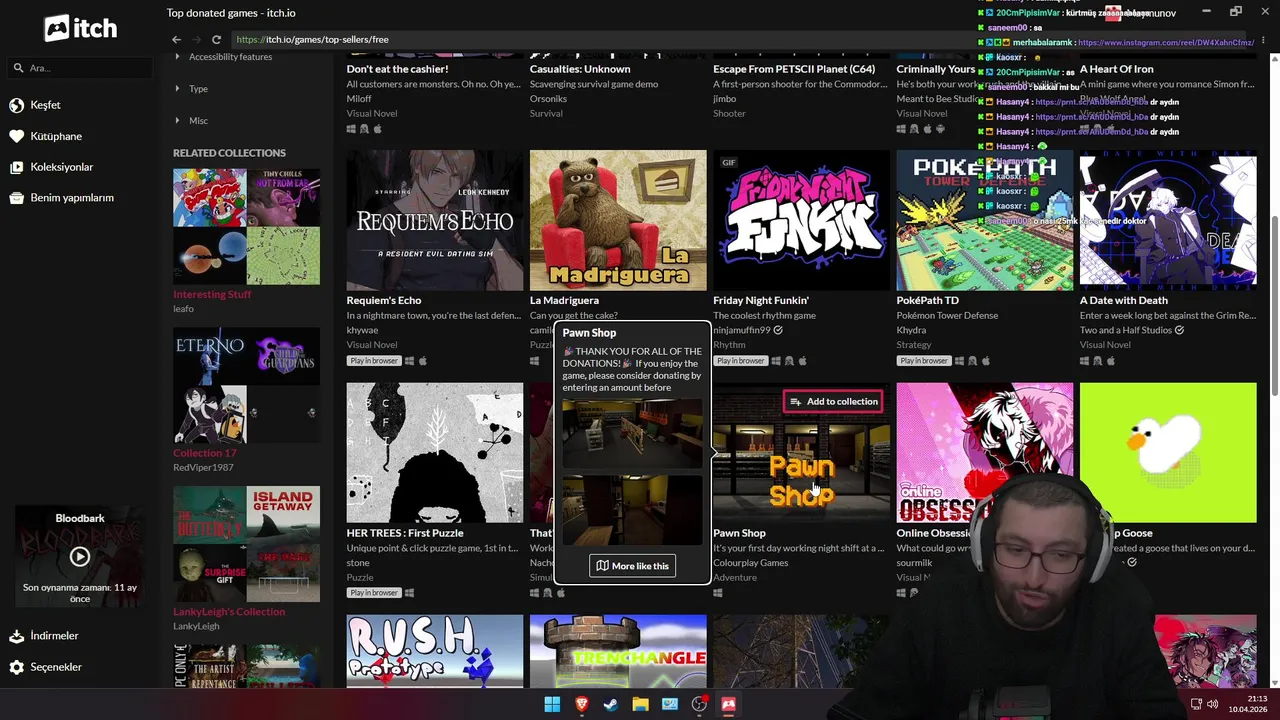Open the Collection 17 link
The height and width of the screenshot is (720, 1280).
pyautogui.click(x=205, y=453)
